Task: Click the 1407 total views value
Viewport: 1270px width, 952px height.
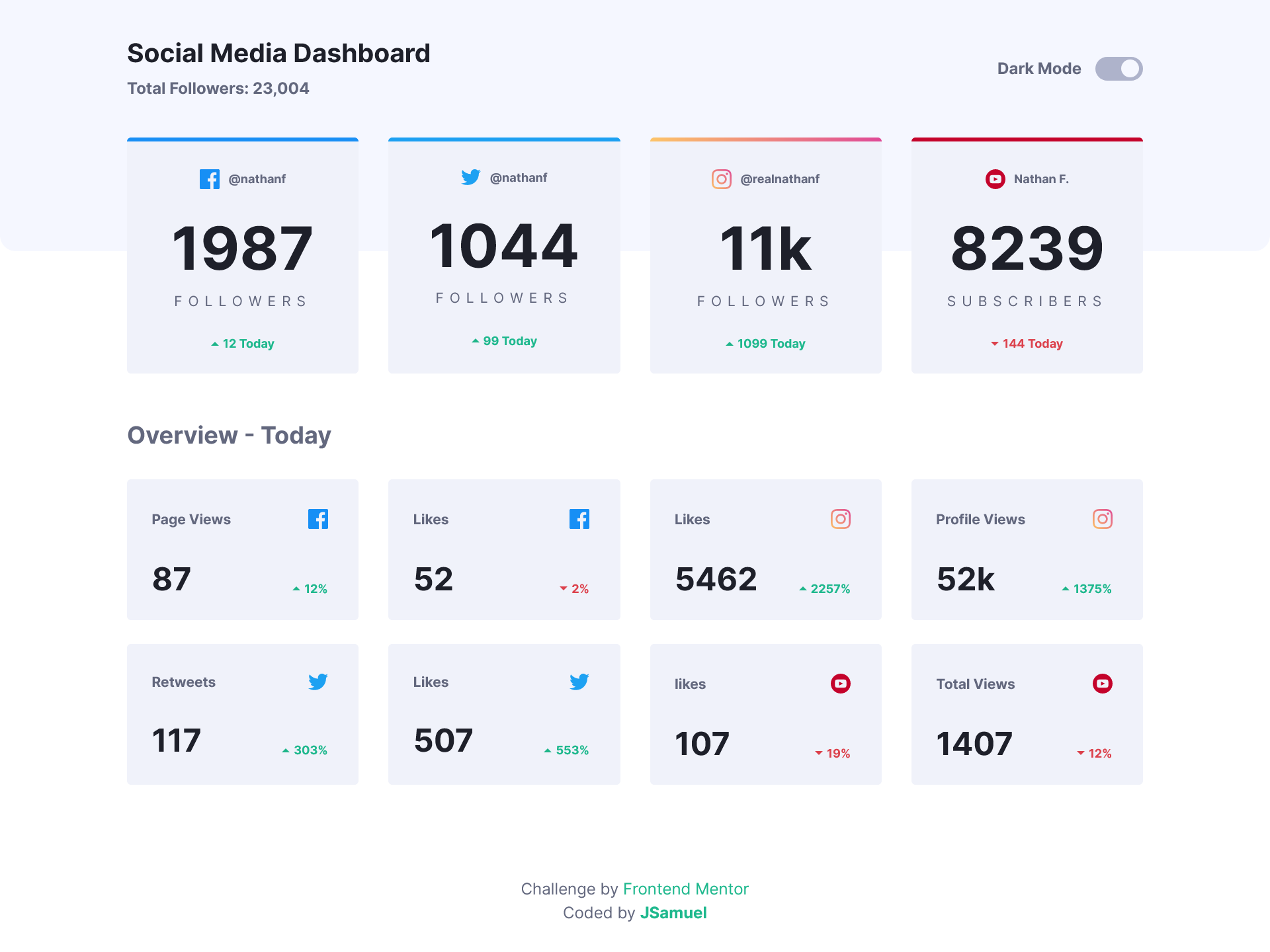Action: point(975,744)
